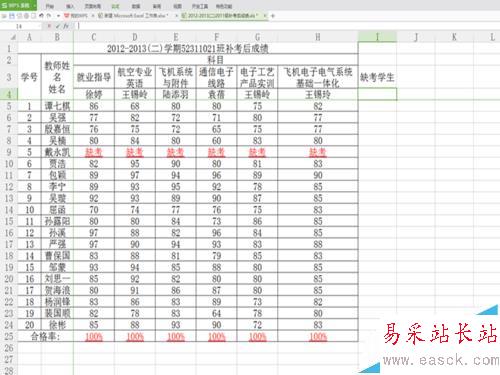500x375 pixels.
Task: Click the red 缺考 cell under 就业指导
Action: point(94,152)
